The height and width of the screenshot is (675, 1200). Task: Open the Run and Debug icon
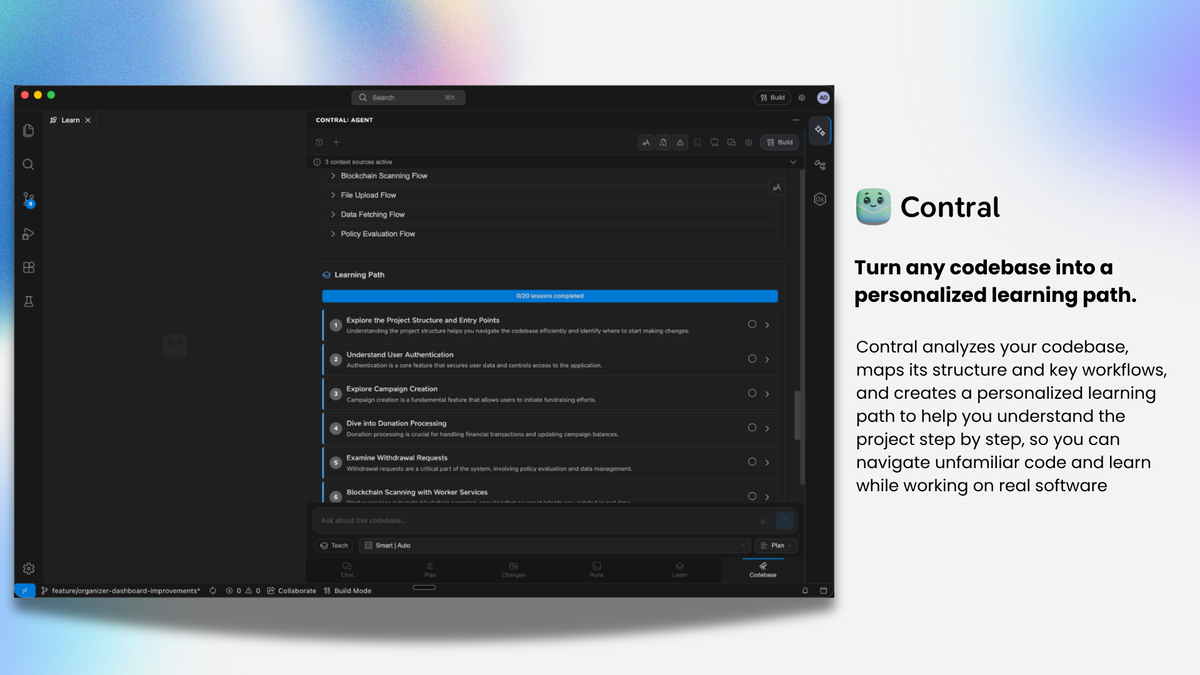tap(28, 234)
